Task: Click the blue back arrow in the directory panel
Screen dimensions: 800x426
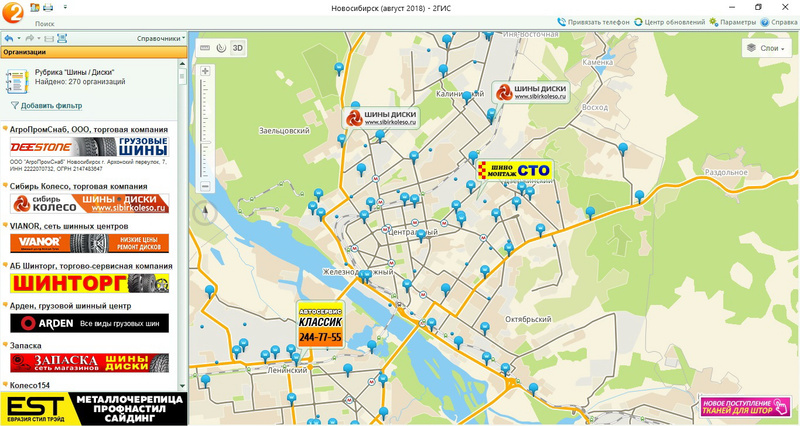Action: pyautogui.click(x=8, y=38)
